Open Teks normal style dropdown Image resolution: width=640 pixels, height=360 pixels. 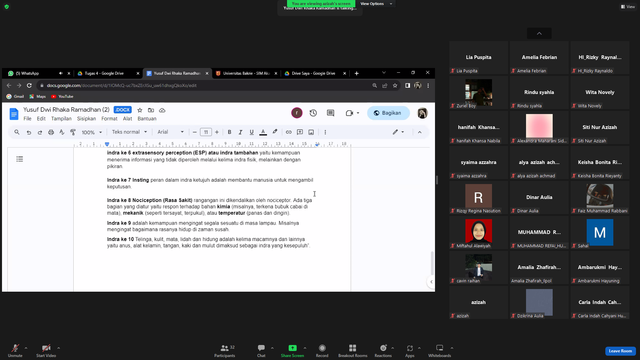coord(129,132)
